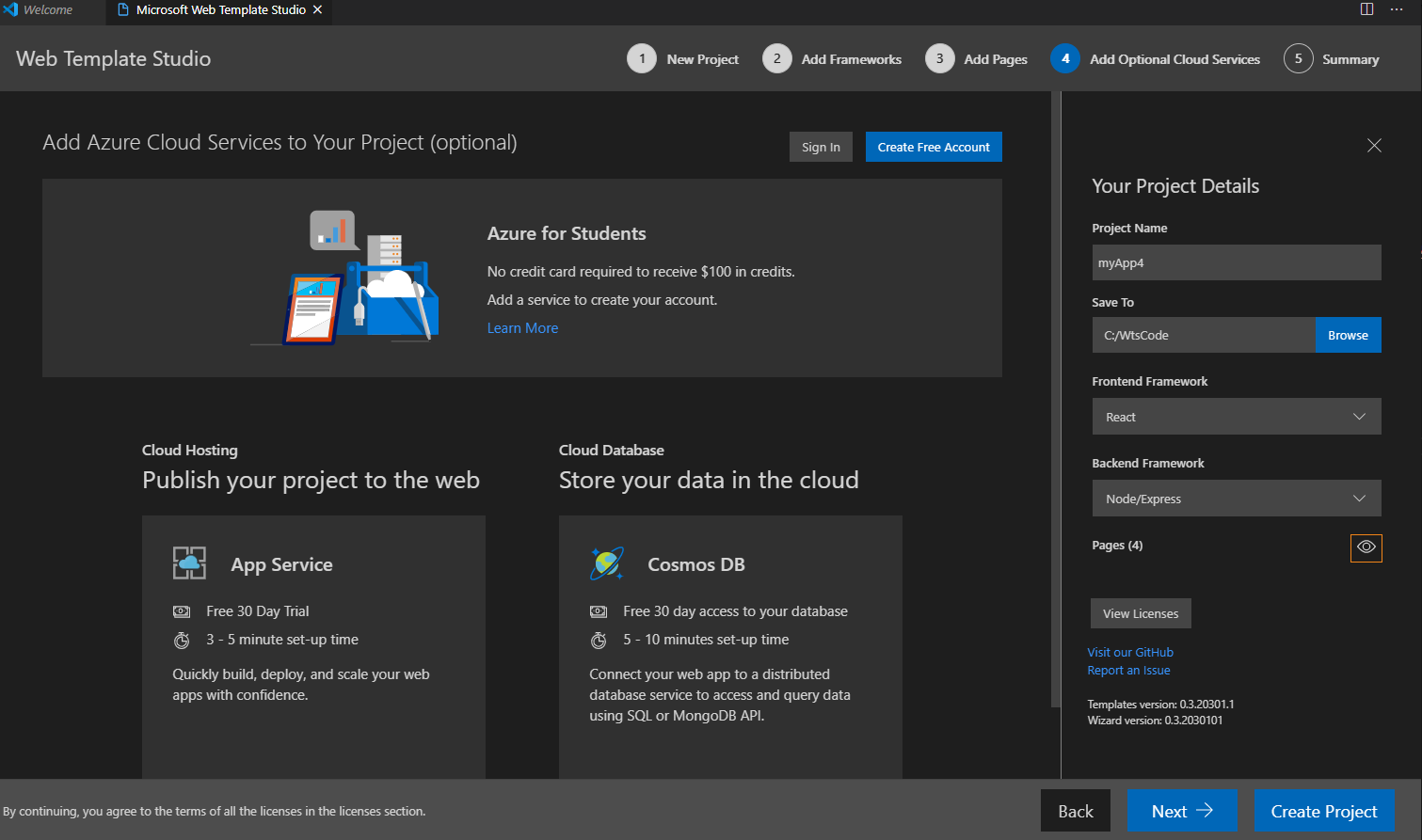1422x840 pixels.
Task: Click the Next button
Action: click(1182, 811)
